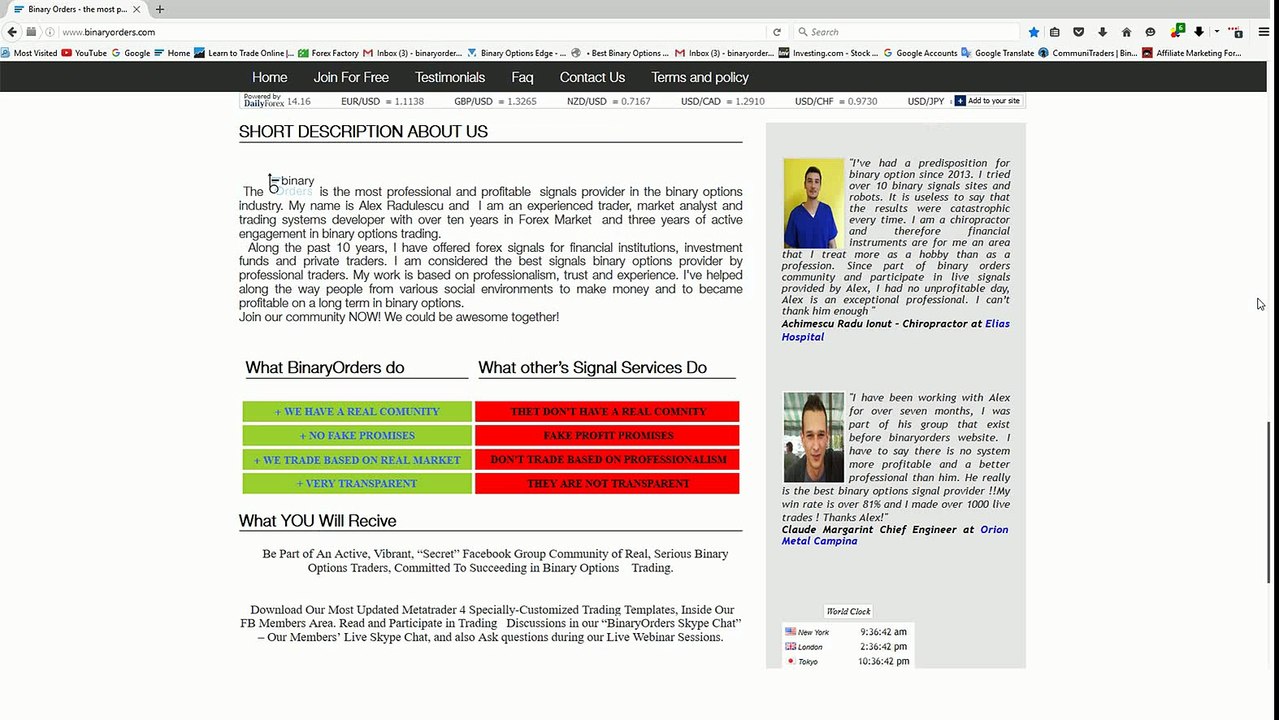Click Claude Margarint's profile photo

[813, 437]
